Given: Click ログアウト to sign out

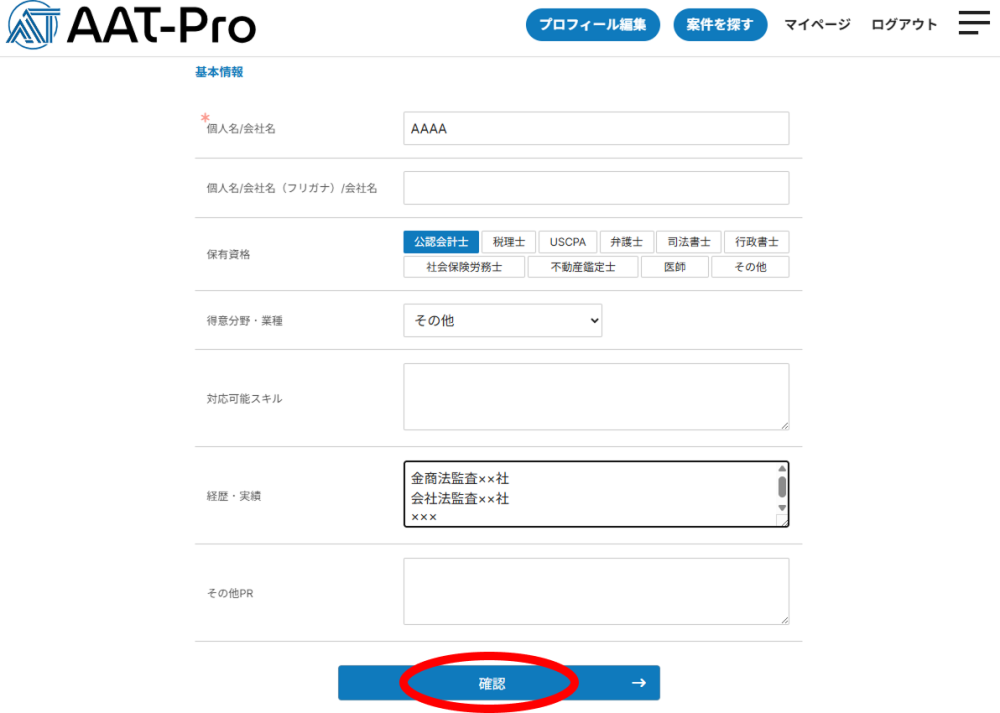Looking at the screenshot, I should pos(904,25).
